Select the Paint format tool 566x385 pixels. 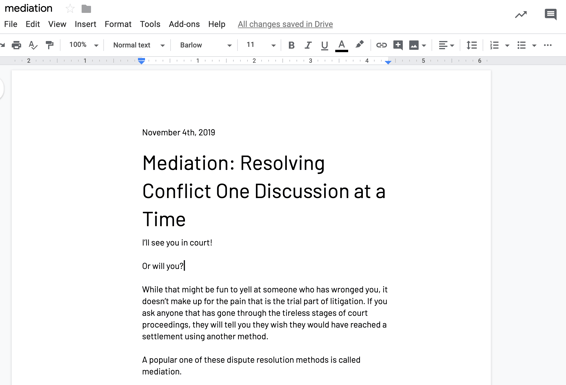49,45
